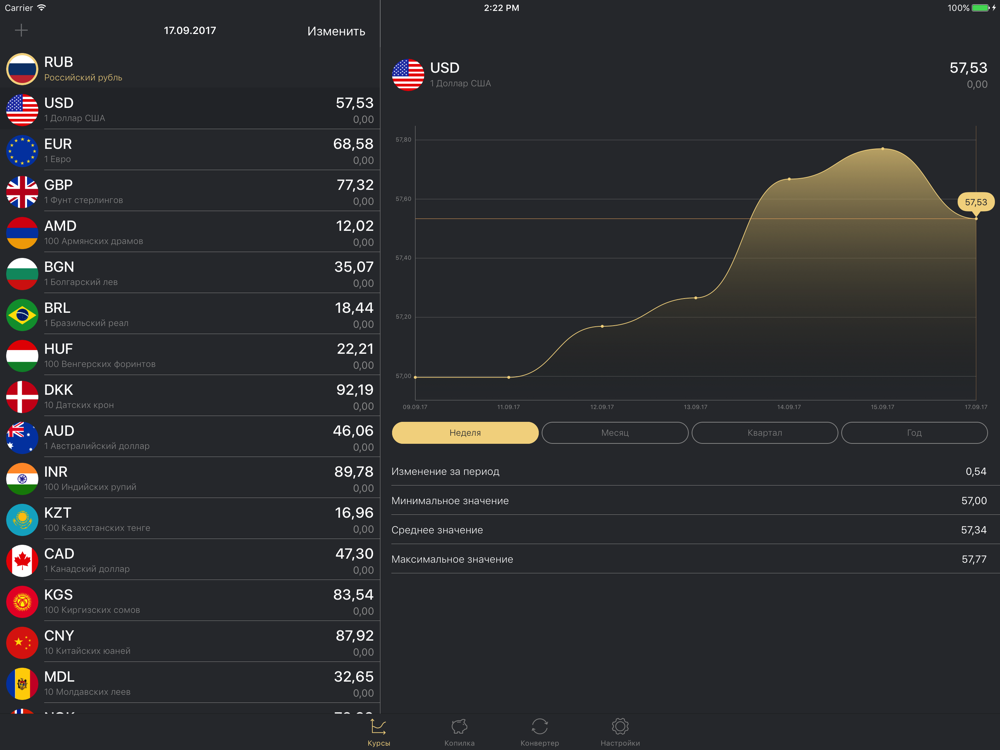
Task: Select the DKK rate 92,19
Action: coord(355,390)
